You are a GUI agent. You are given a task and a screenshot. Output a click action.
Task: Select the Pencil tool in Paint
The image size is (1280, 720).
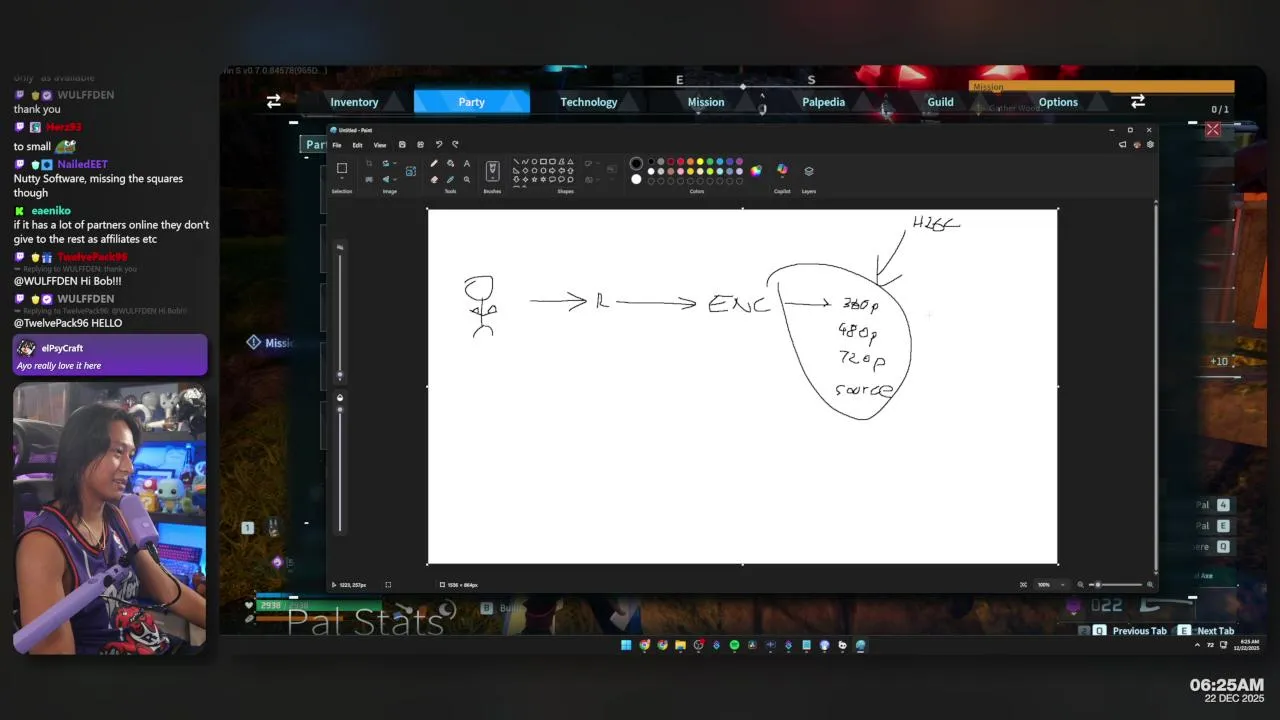[x=434, y=163]
